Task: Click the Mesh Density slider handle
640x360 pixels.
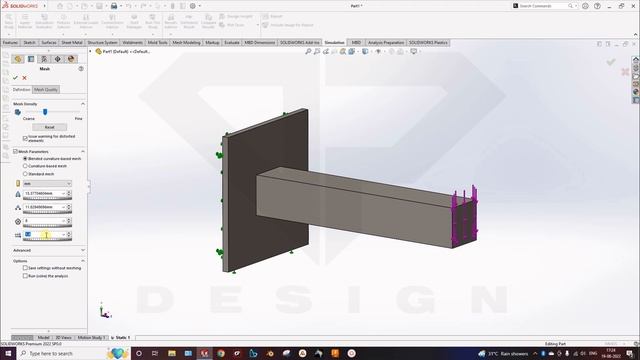Action: coord(45,112)
